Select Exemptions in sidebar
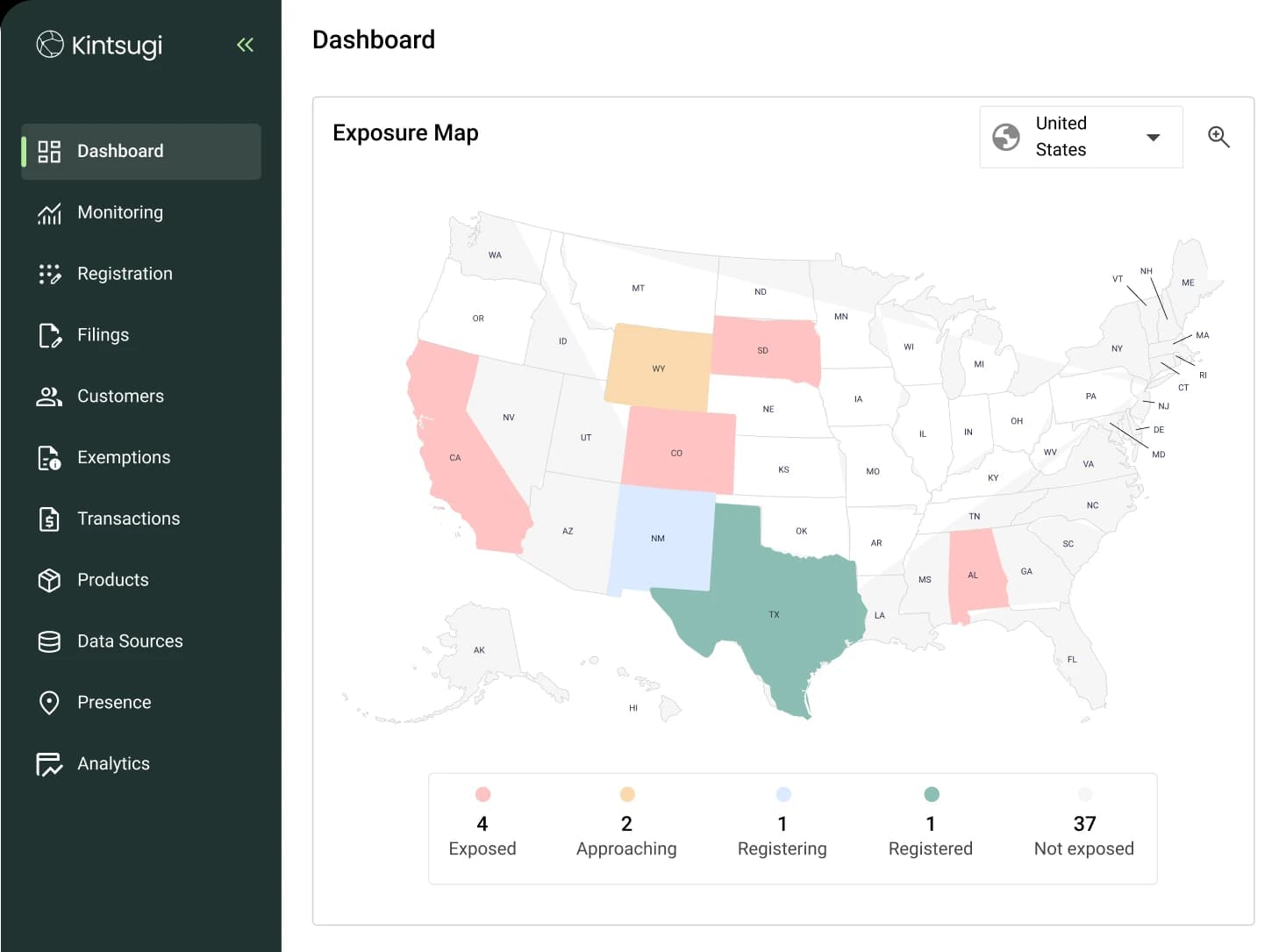 pyautogui.click(x=141, y=458)
